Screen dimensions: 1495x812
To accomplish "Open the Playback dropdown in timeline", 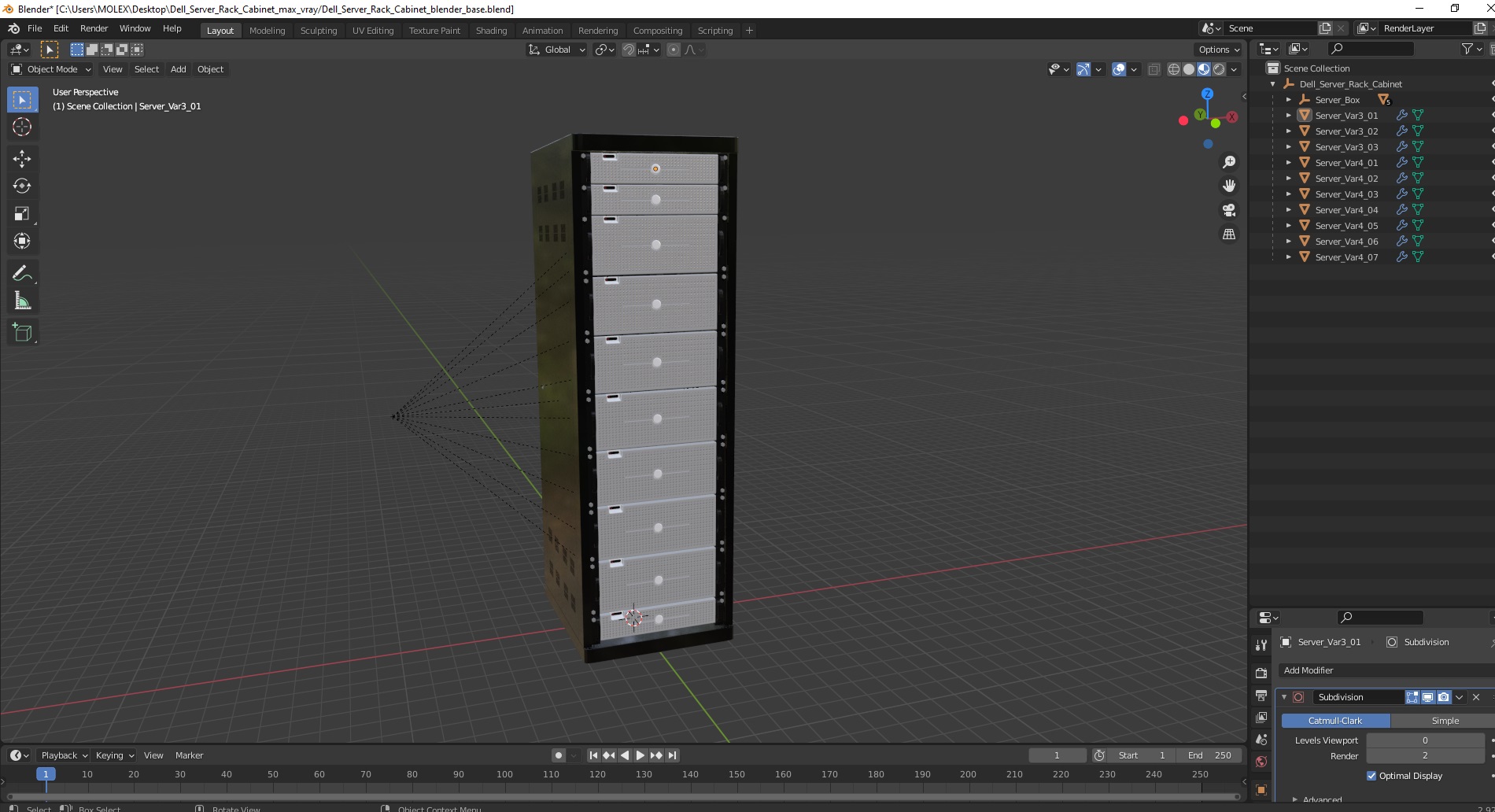I will [64, 755].
